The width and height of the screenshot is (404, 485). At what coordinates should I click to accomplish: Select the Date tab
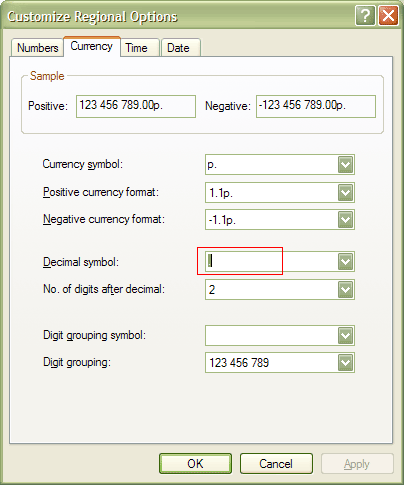coord(181,48)
